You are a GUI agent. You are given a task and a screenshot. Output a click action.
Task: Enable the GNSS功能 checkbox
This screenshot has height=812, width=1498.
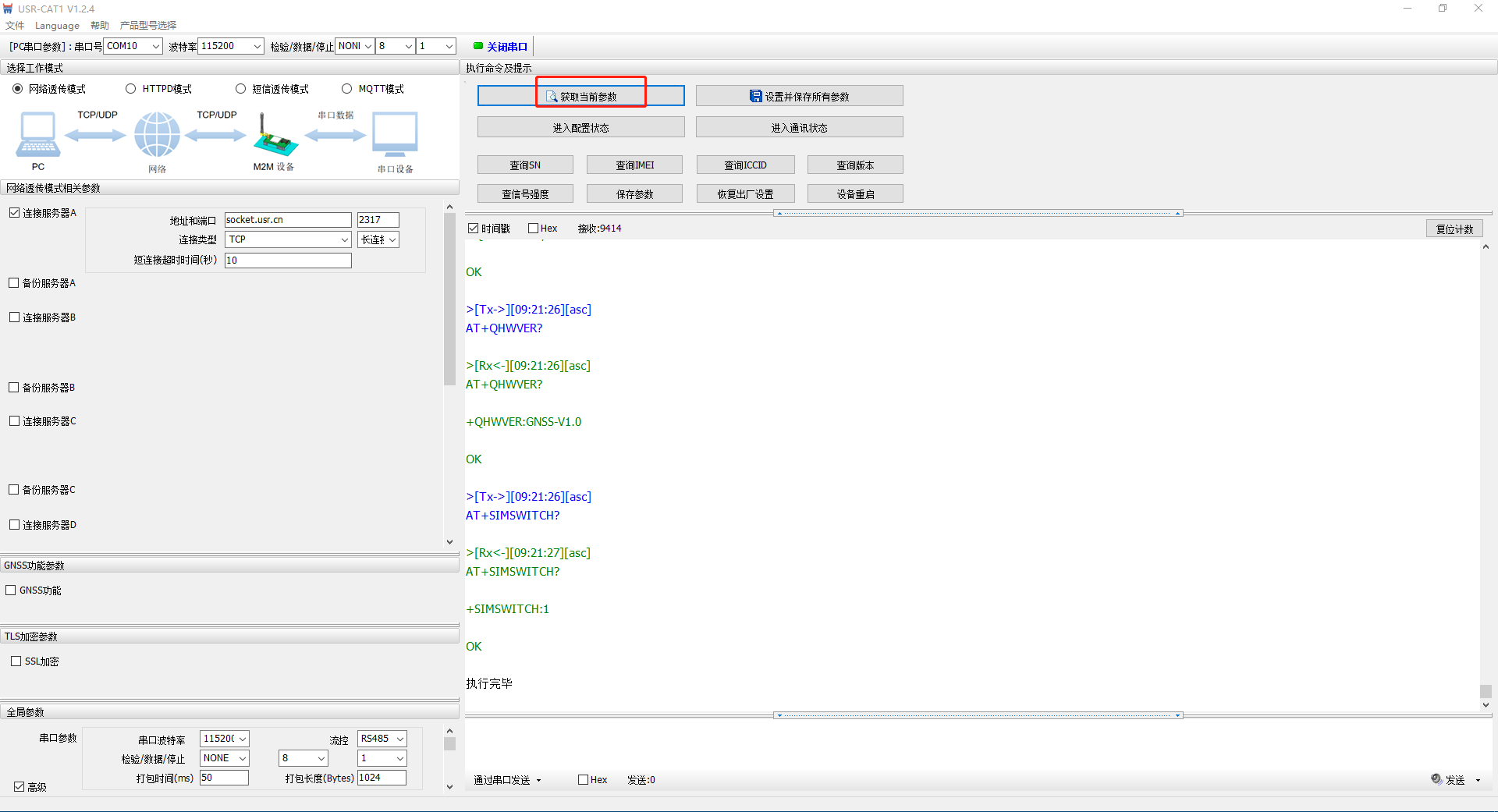[11, 590]
